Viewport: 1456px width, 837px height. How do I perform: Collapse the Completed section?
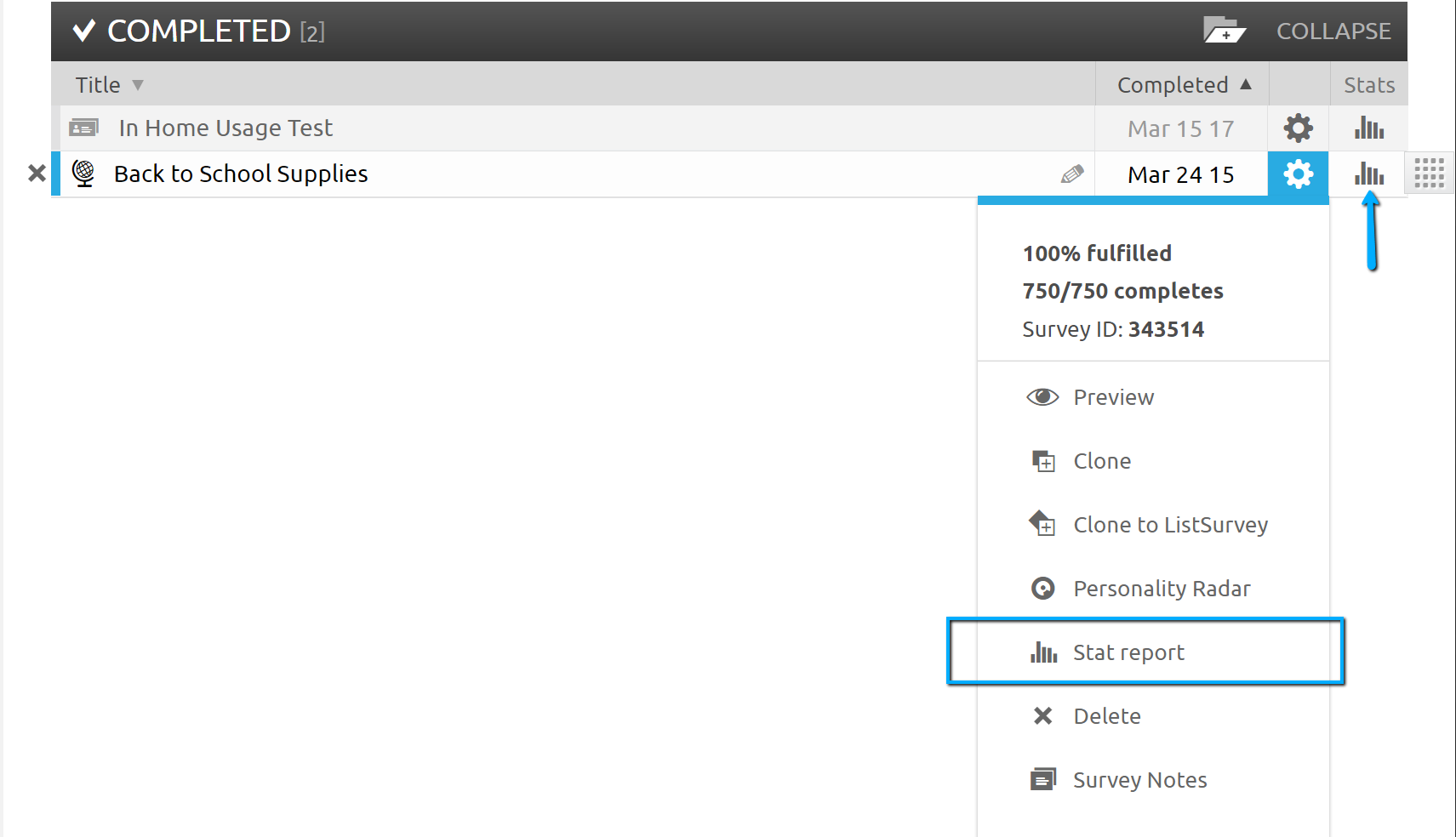pyautogui.click(x=1333, y=31)
